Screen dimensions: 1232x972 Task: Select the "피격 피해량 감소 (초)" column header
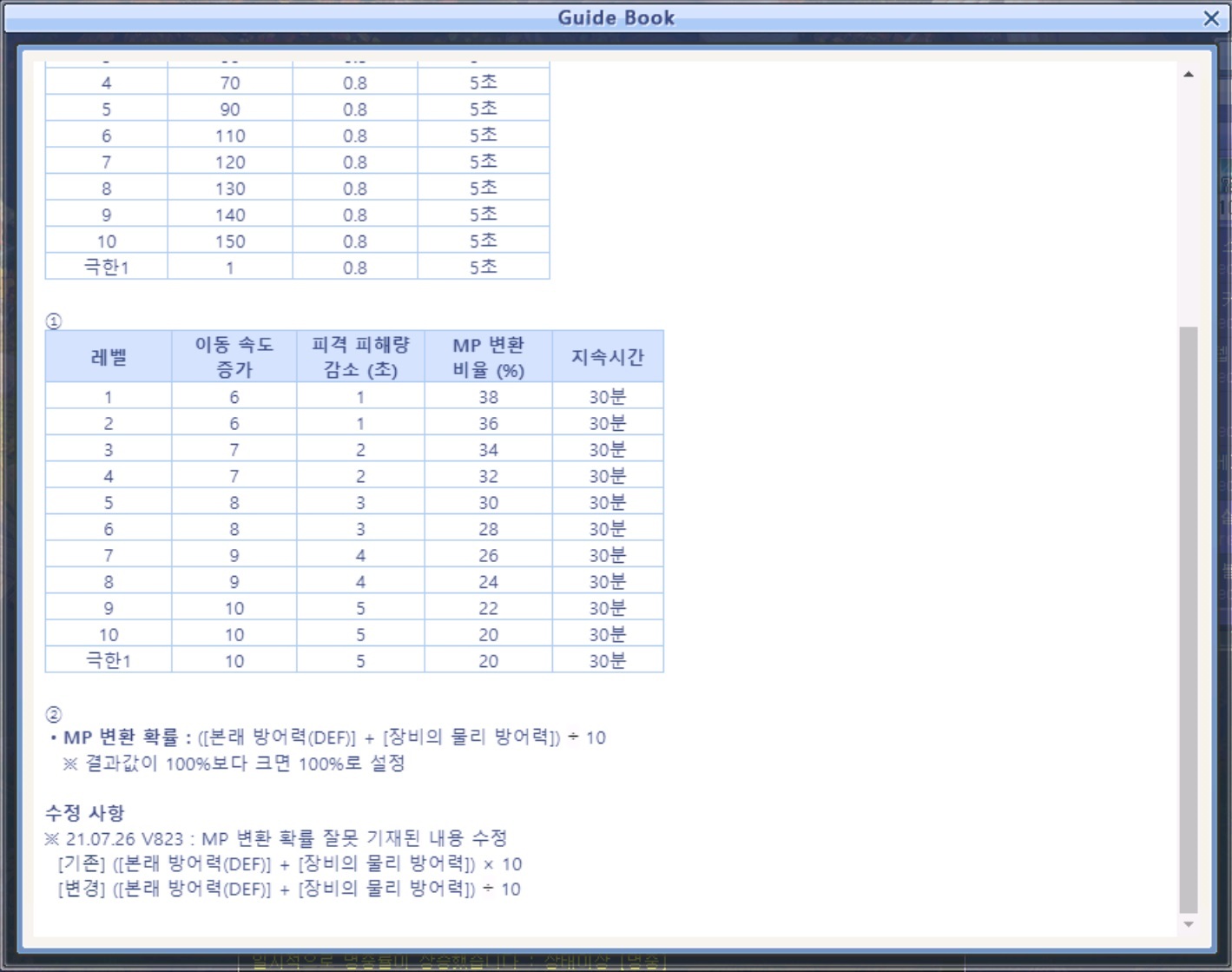360,357
